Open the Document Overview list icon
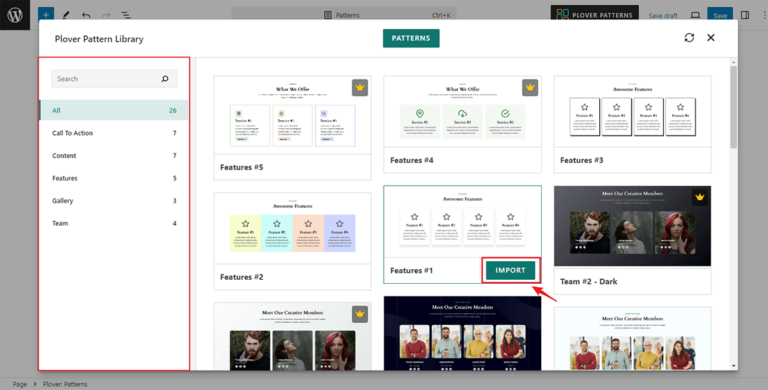Viewport: 768px width, 390px height. tap(126, 15)
